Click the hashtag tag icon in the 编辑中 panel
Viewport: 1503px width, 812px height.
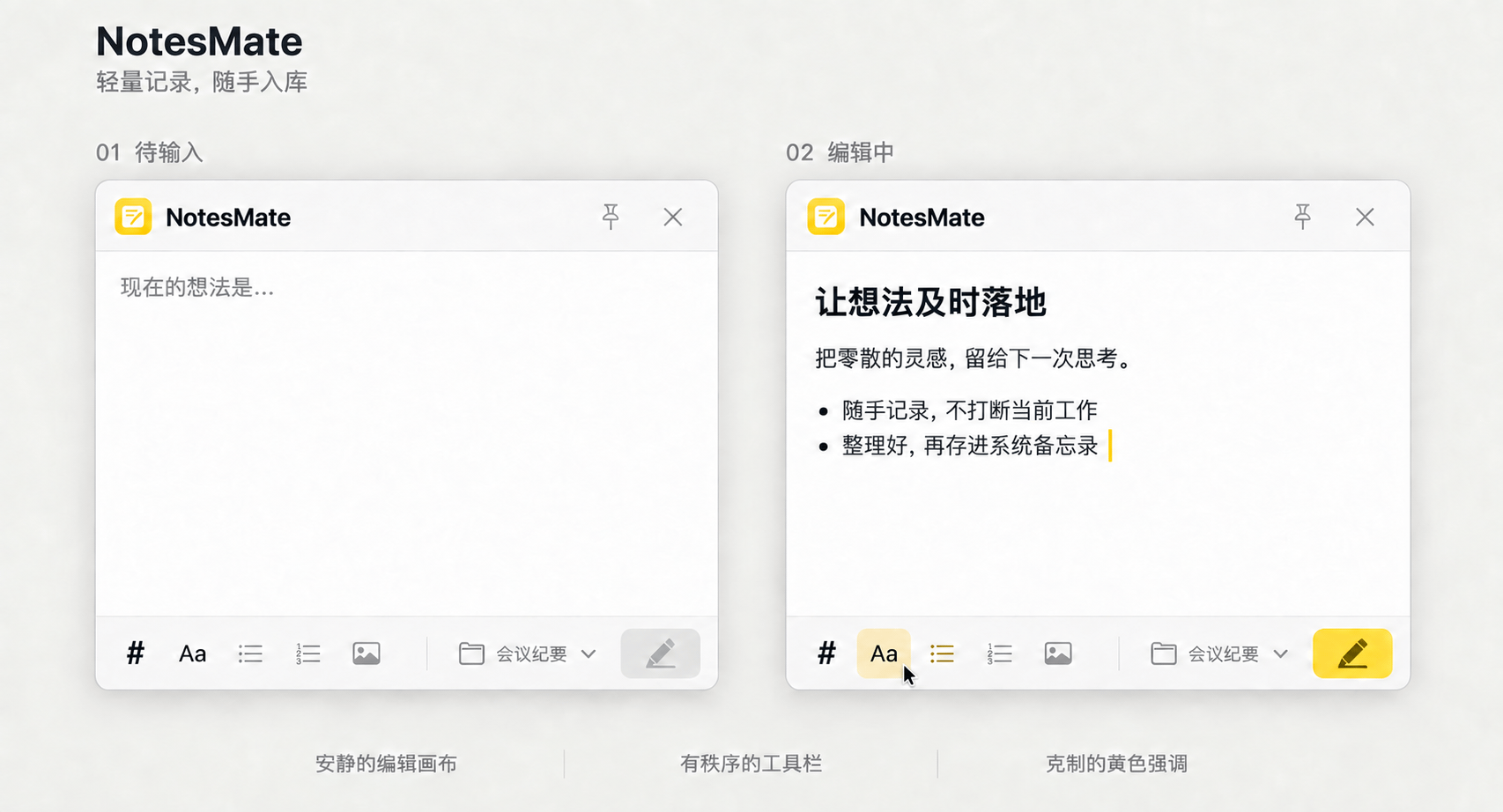(826, 653)
